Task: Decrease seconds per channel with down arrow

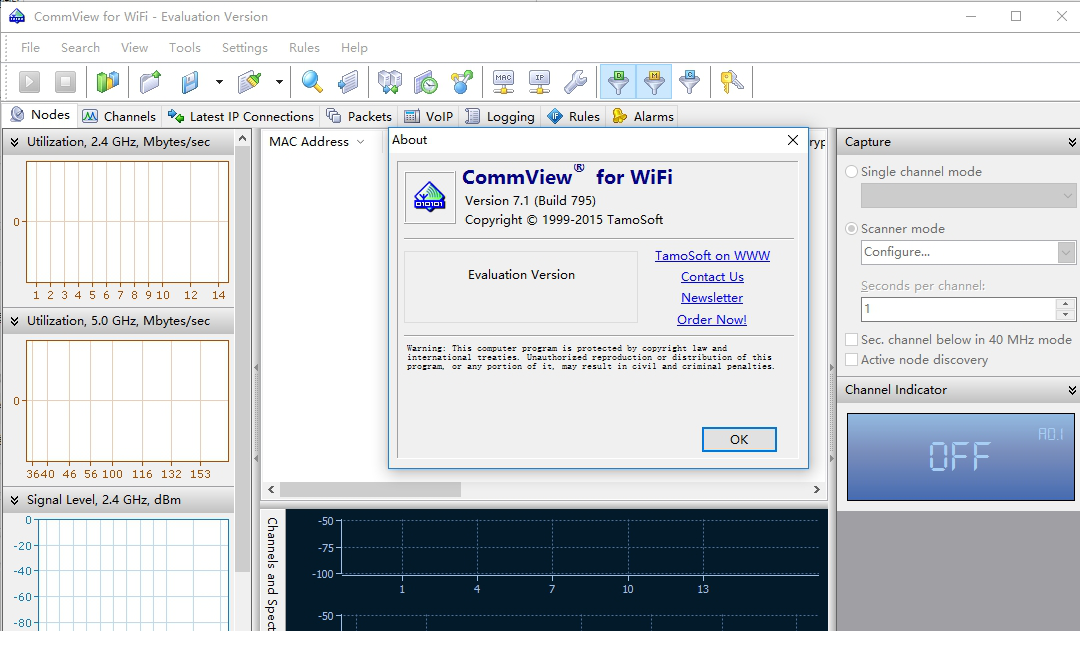Action: (x=1066, y=315)
